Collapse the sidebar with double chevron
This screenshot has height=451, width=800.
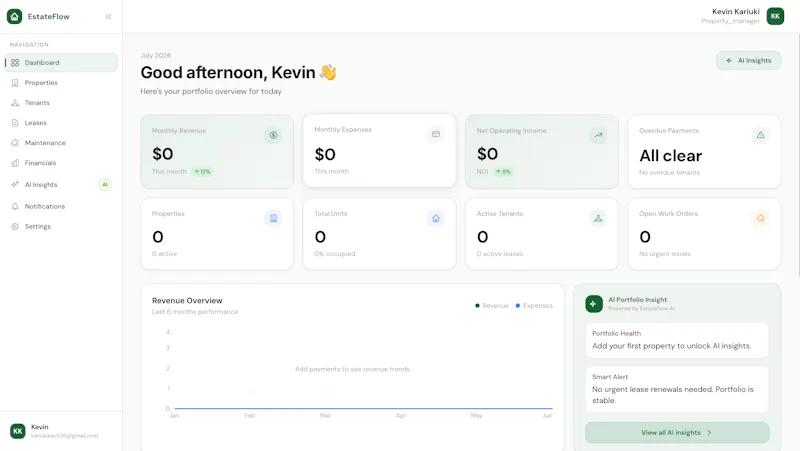109,16
